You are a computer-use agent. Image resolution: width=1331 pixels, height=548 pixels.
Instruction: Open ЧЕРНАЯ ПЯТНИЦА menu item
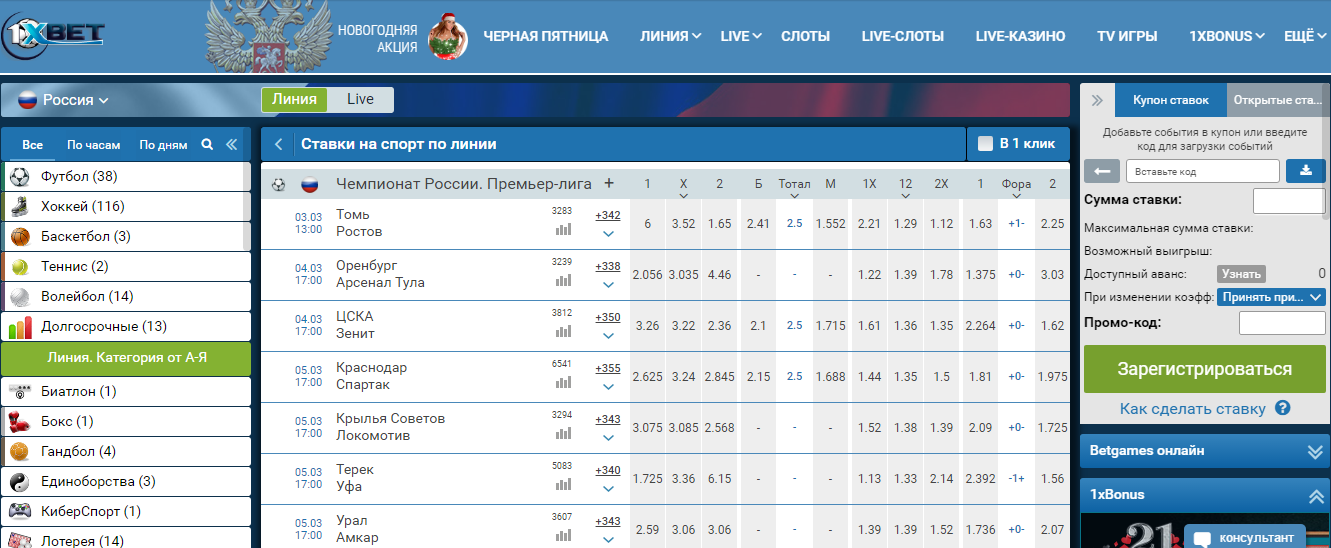point(546,36)
